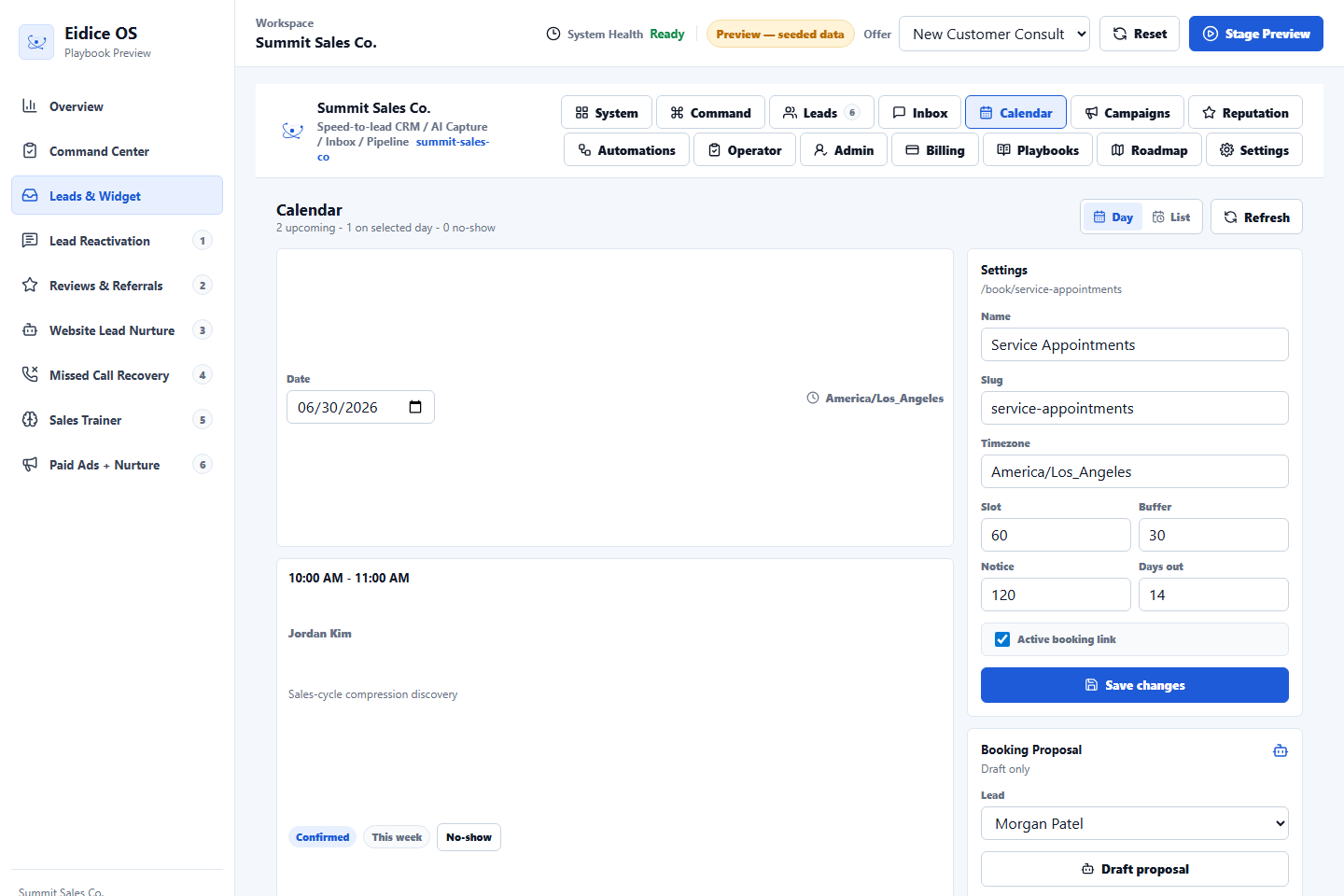
Task: Click the No-show button
Action: click(x=469, y=837)
